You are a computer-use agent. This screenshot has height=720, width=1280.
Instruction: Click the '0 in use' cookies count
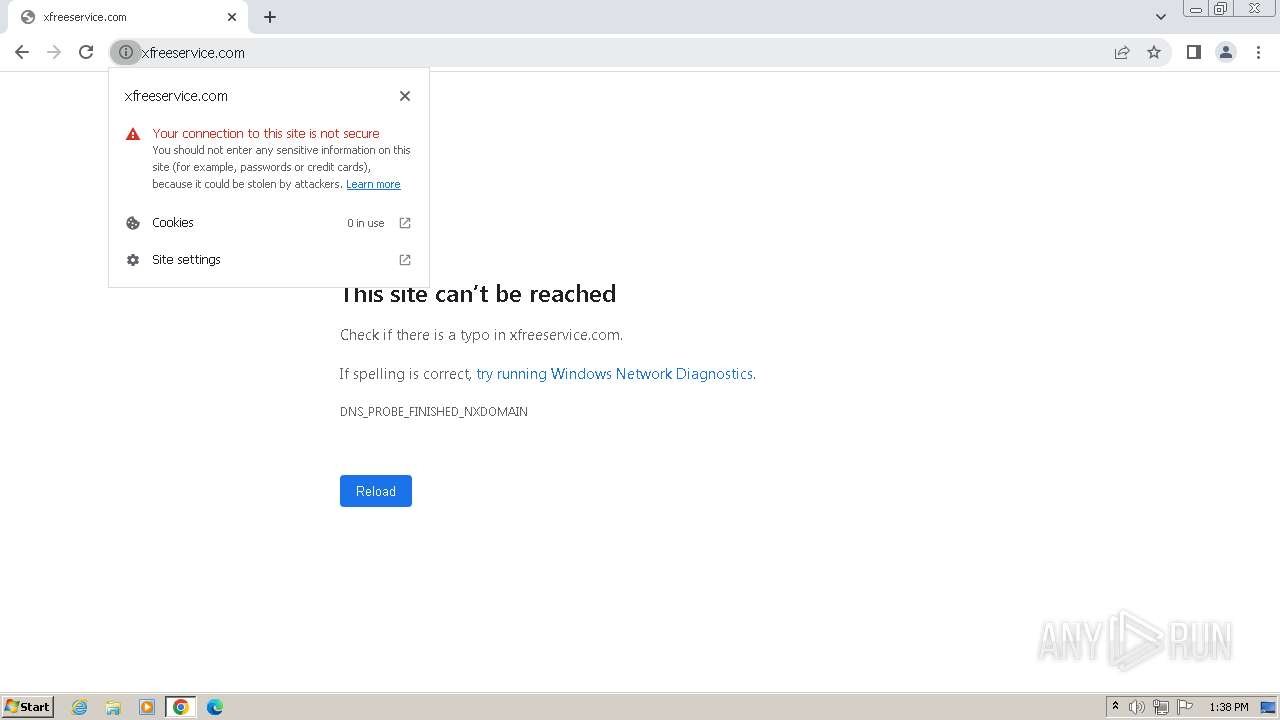point(365,223)
